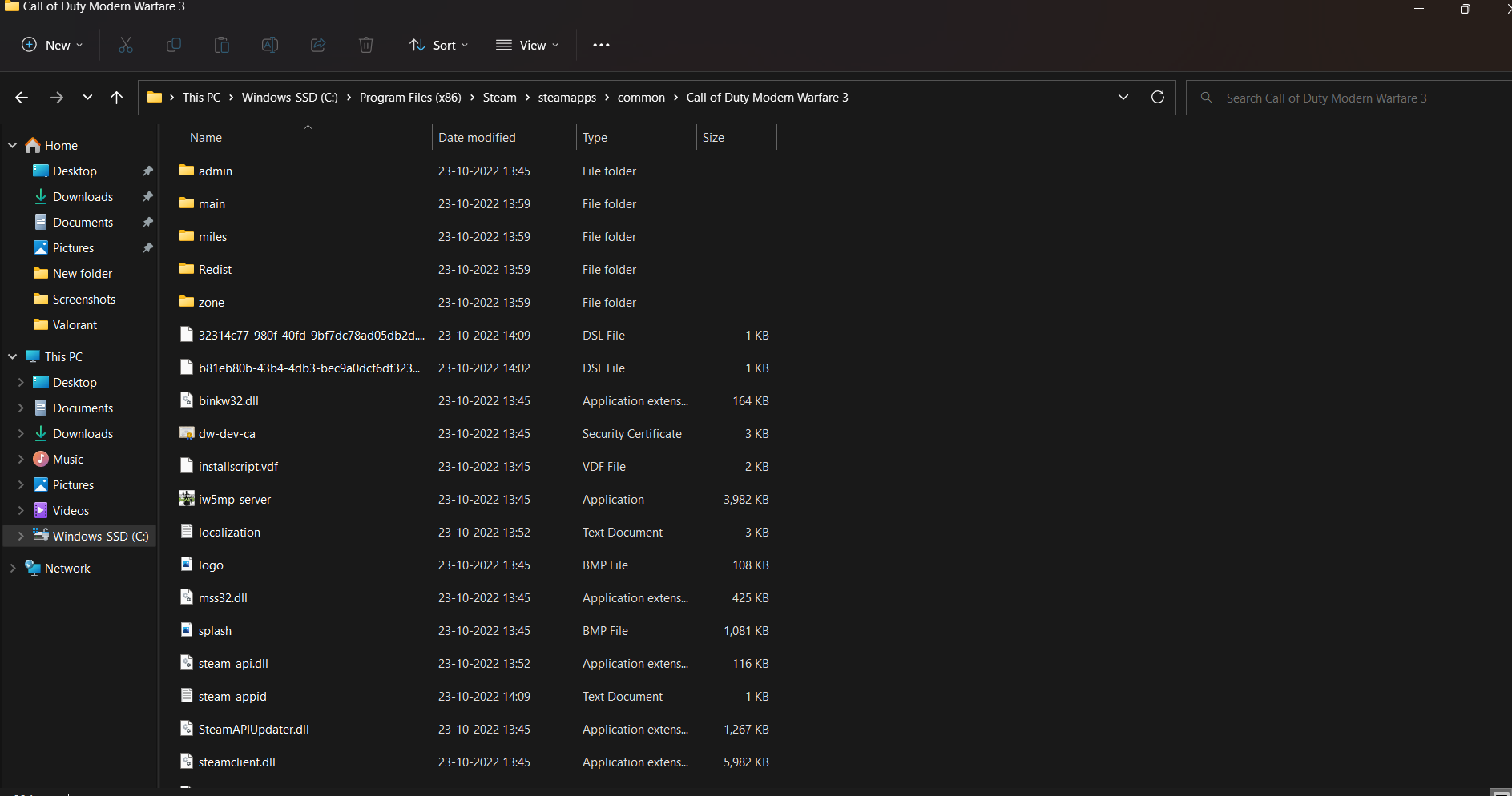The image size is (1512, 796).
Task: Open Valorant folder in quick access
Action: (x=75, y=324)
